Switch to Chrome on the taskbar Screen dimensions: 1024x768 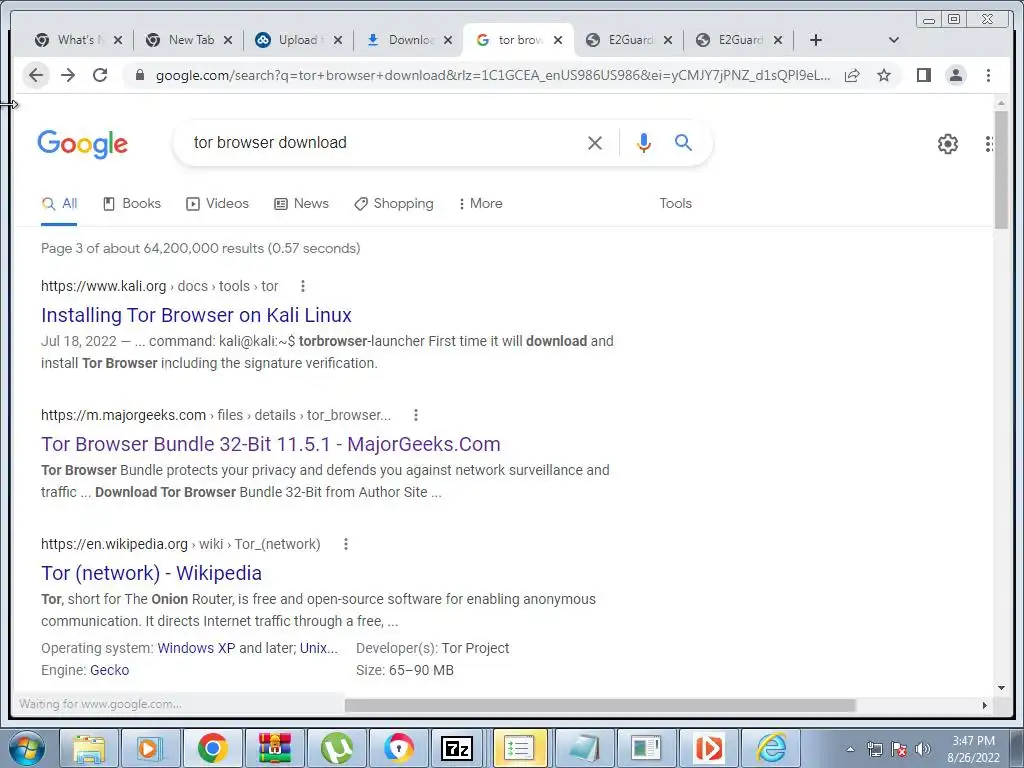(x=212, y=748)
